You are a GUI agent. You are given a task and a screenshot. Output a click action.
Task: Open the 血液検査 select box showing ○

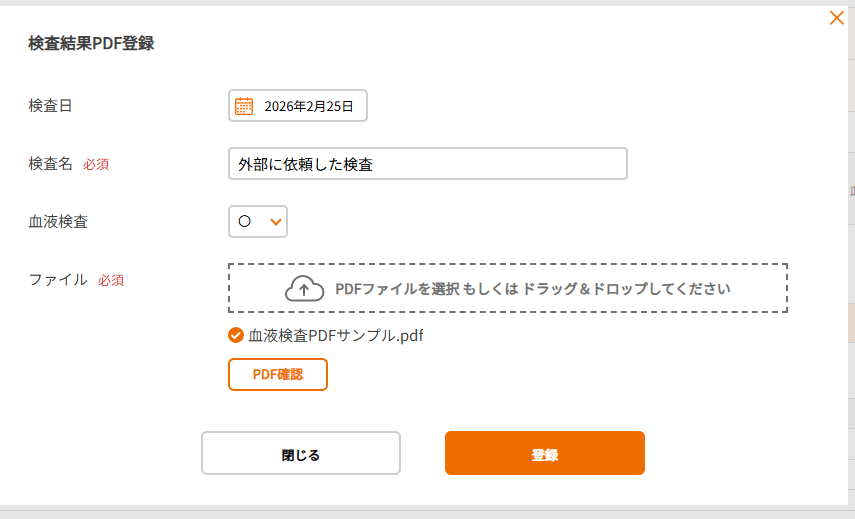click(257, 222)
